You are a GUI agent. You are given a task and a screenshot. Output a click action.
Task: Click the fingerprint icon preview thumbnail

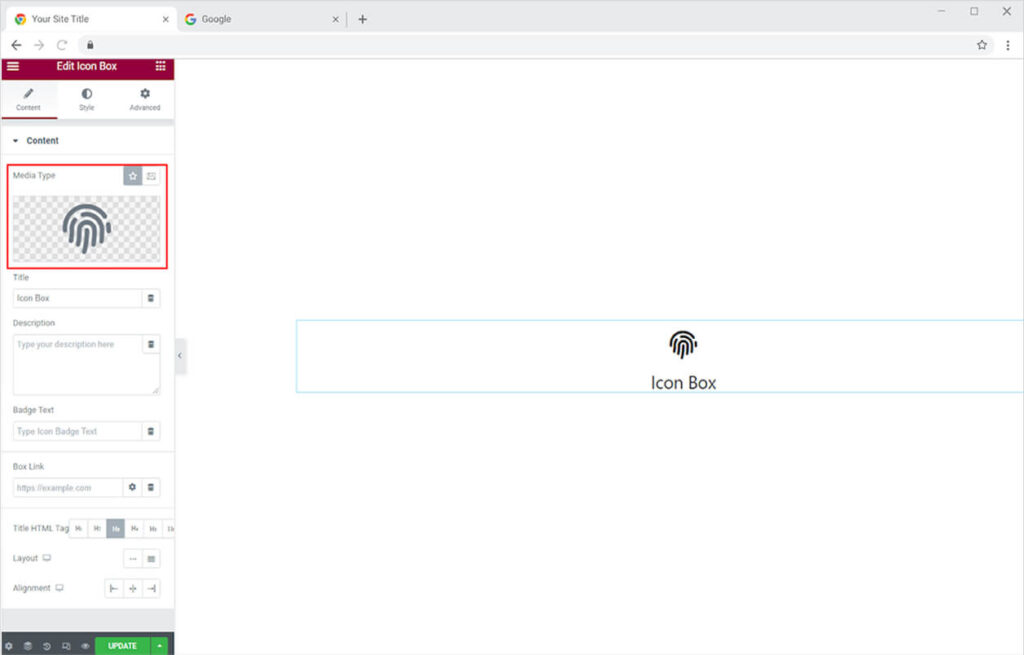point(87,228)
